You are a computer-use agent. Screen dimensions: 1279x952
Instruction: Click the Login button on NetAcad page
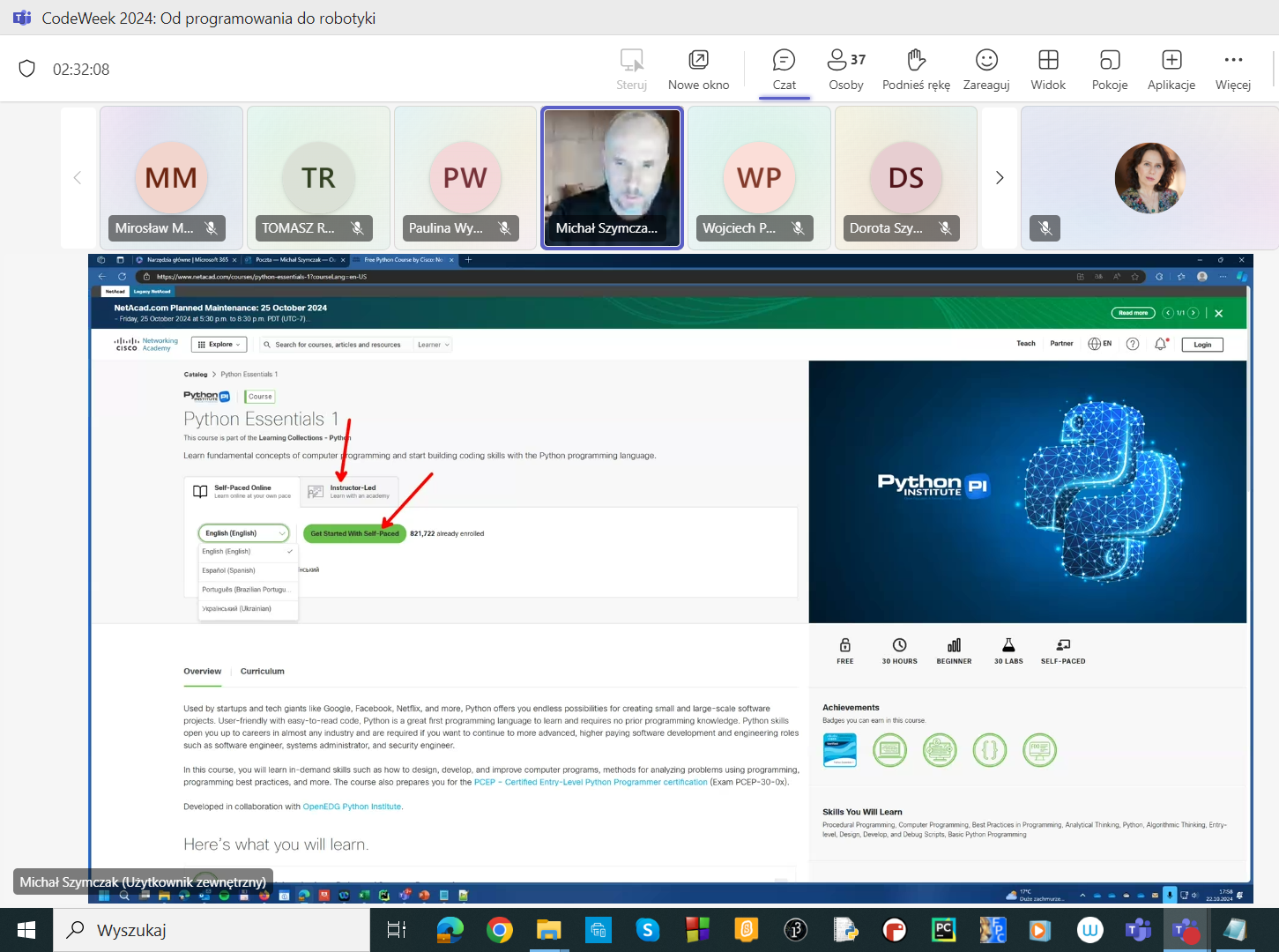coord(1202,345)
